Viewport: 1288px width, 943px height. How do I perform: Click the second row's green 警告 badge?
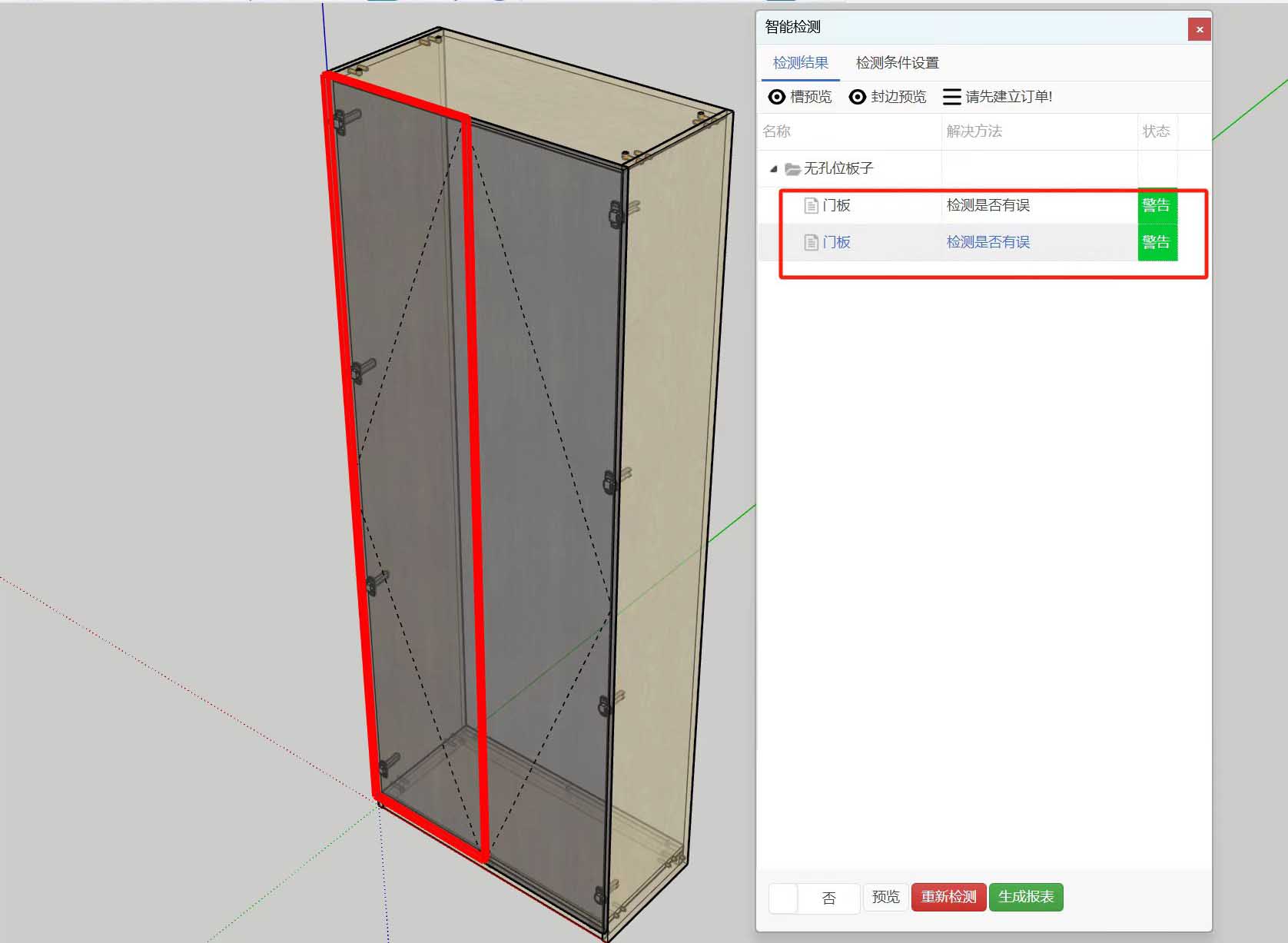click(x=1157, y=242)
